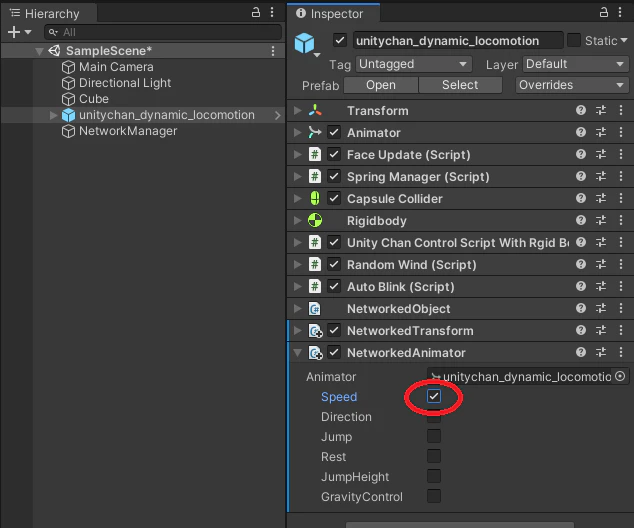Click the blue prefab cube icon in Inspector
The image size is (634, 528).
pyautogui.click(x=304, y=42)
